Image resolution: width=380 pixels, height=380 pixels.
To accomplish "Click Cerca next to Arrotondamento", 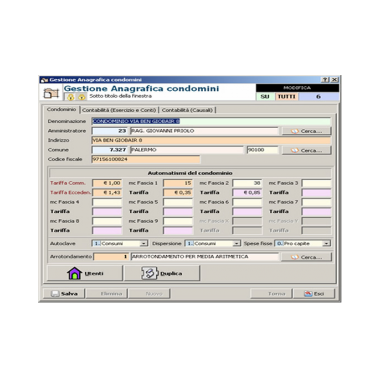I will (x=307, y=257).
